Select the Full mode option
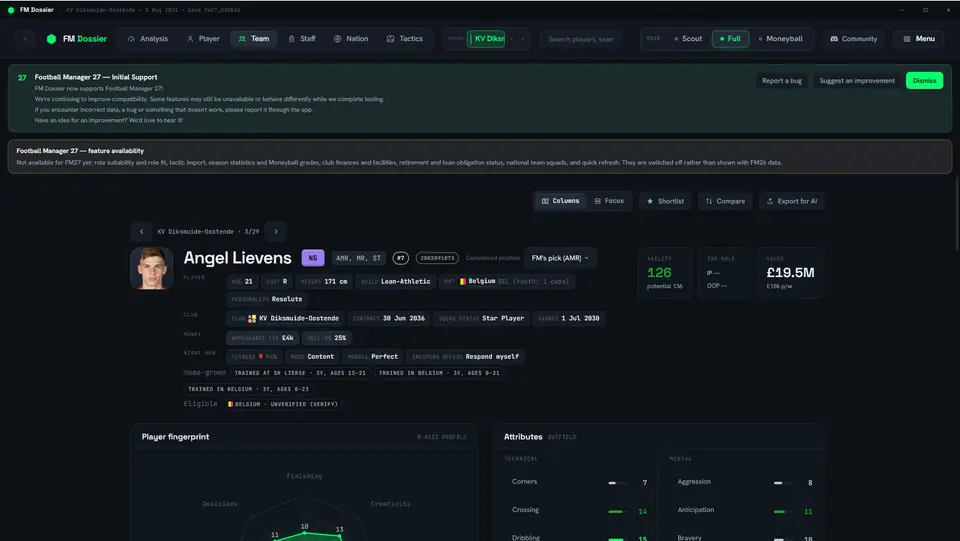 click(x=730, y=39)
